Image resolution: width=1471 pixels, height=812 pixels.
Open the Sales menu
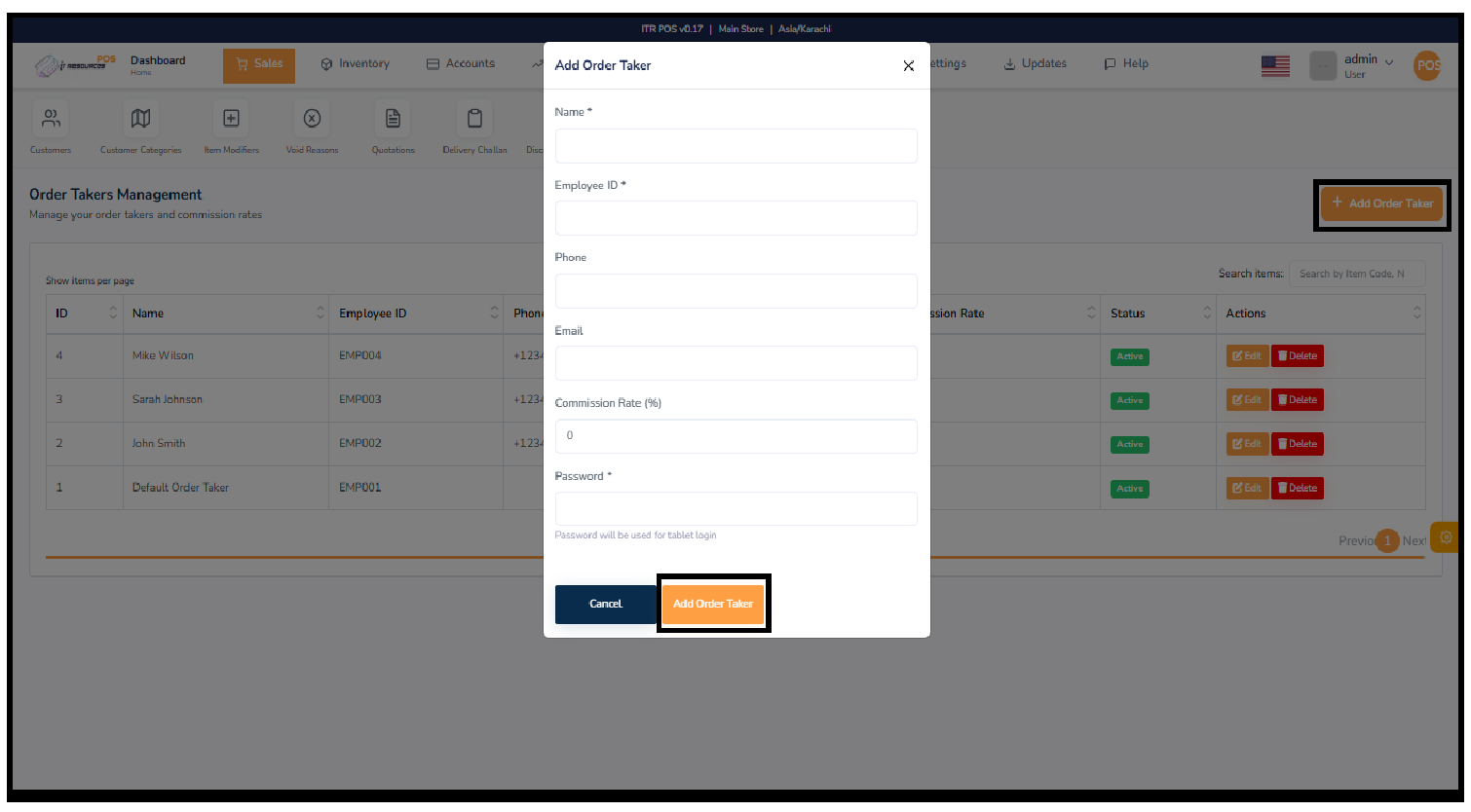[258, 65]
